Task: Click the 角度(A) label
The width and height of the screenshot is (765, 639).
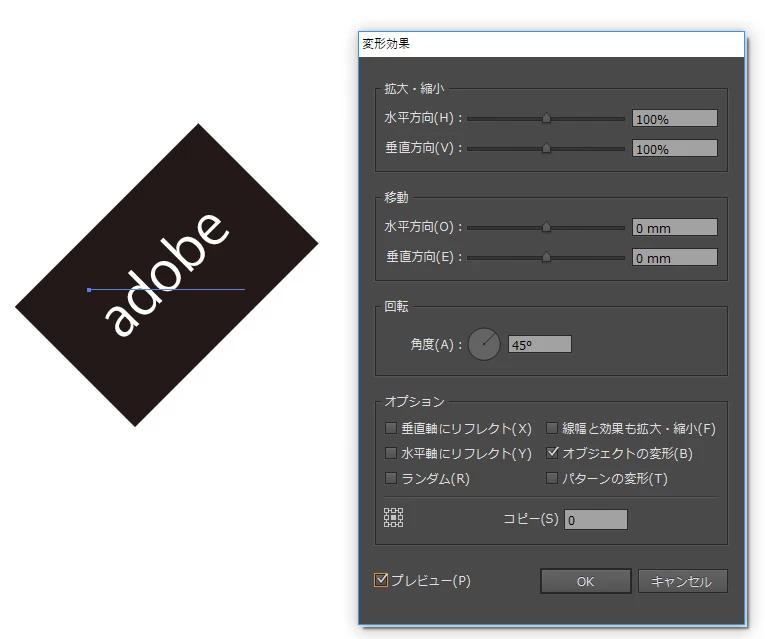Action: (436, 344)
